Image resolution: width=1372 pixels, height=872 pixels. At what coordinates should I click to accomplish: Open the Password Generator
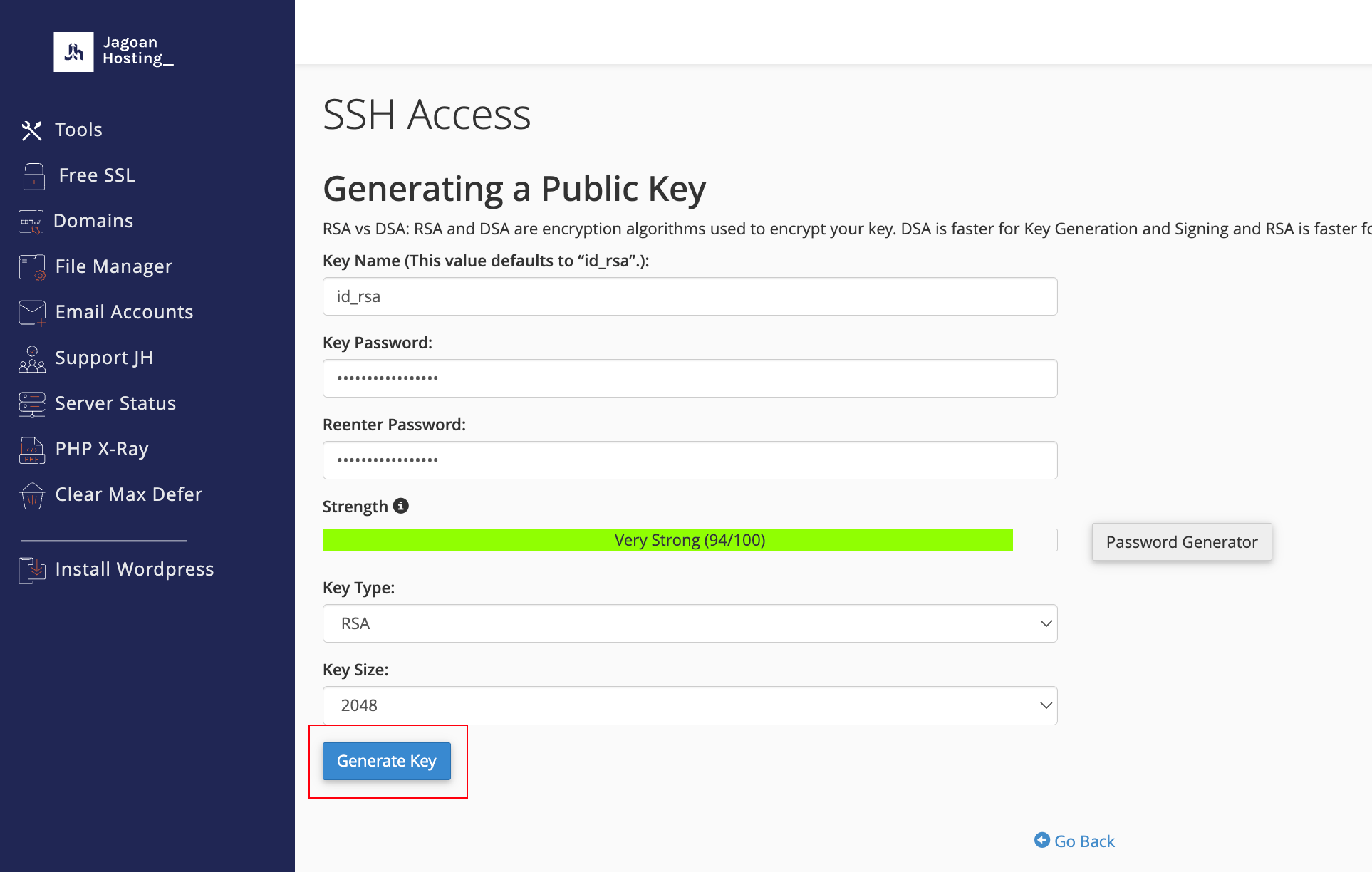1181,542
